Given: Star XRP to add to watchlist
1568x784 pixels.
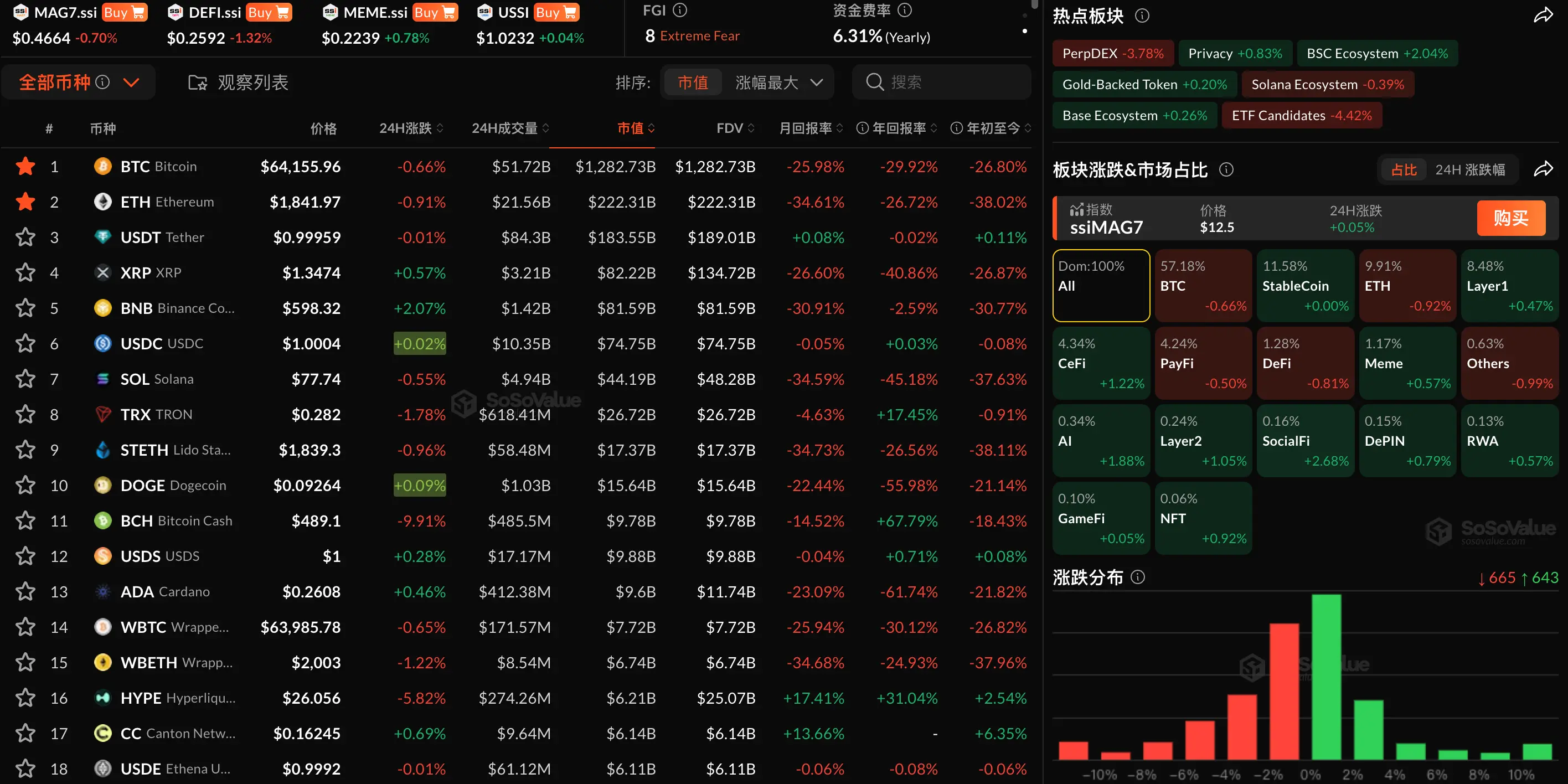Looking at the screenshot, I should point(25,272).
